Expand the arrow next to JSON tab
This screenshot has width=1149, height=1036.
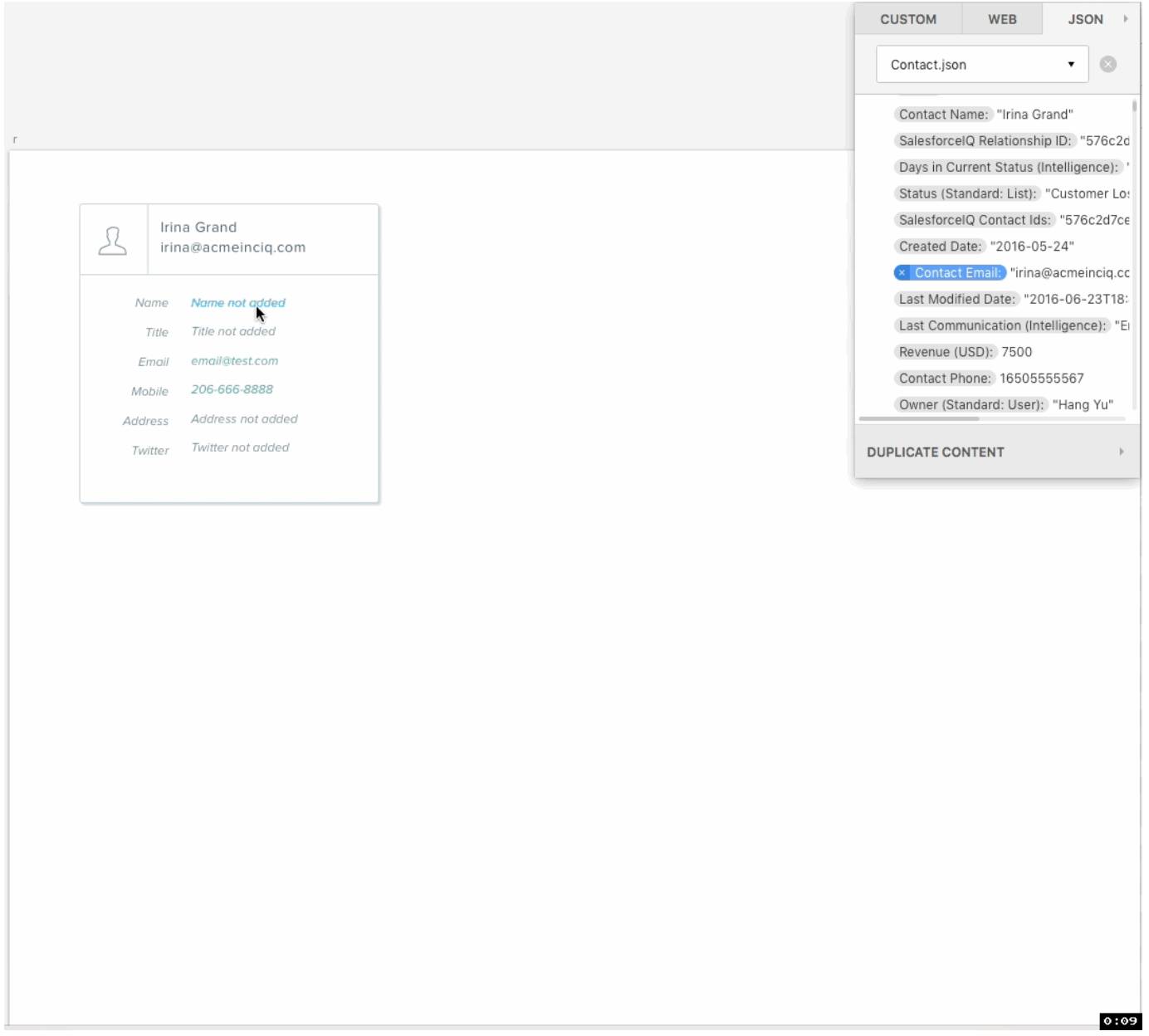[x=1126, y=18]
